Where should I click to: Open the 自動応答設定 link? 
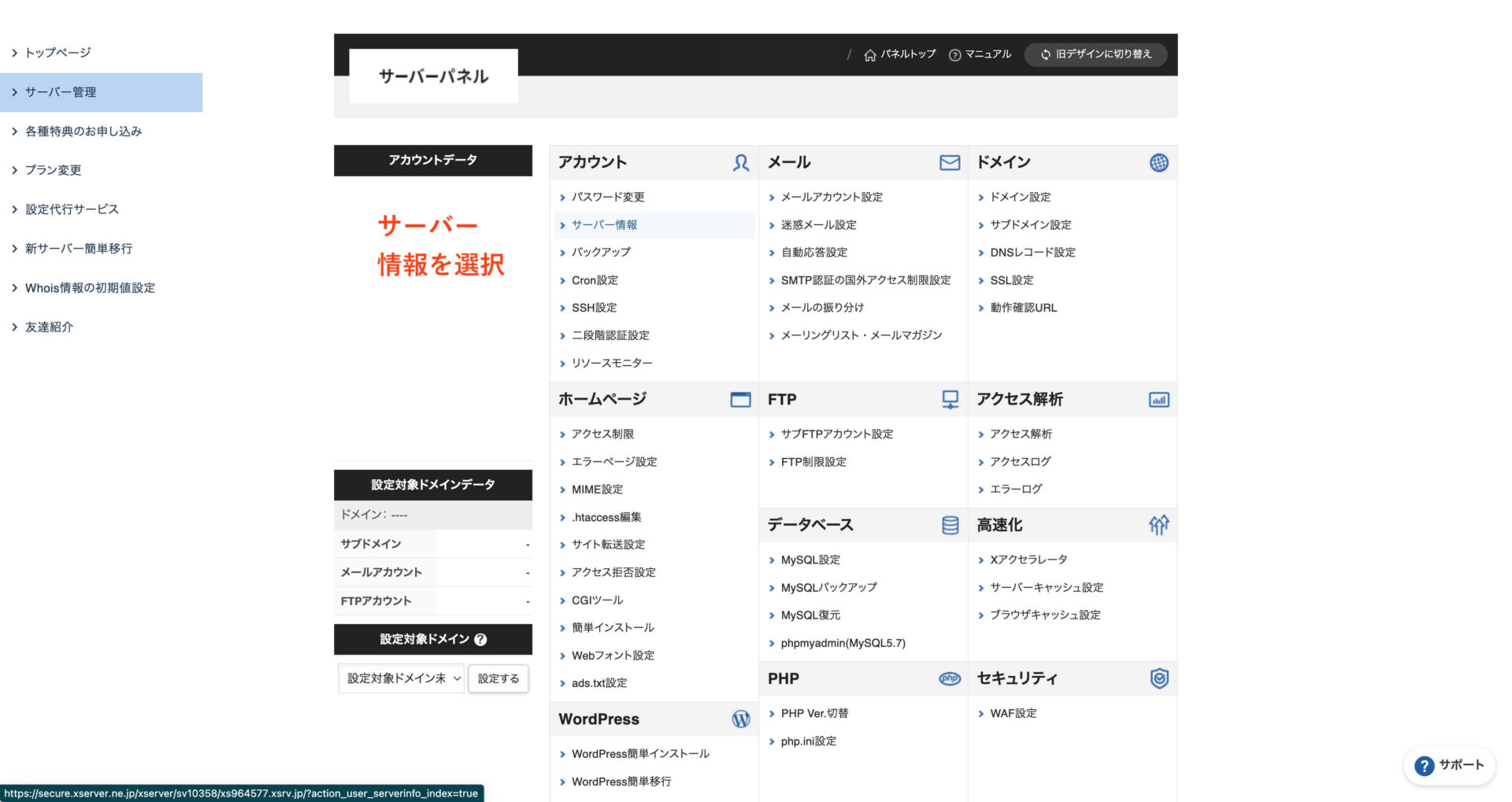[814, 253]
